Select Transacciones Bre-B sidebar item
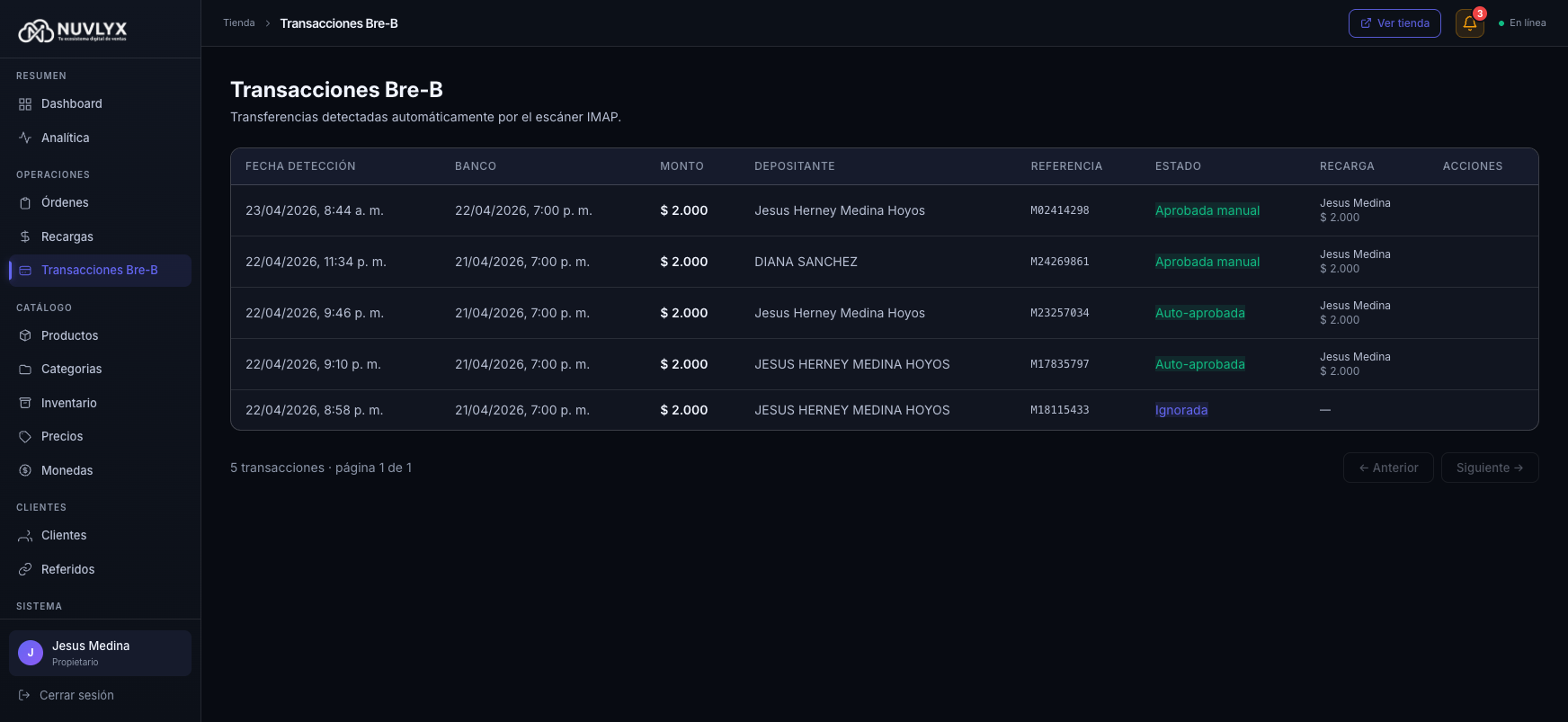Viewport: 1568px width, 722px height. coord(99,271)
